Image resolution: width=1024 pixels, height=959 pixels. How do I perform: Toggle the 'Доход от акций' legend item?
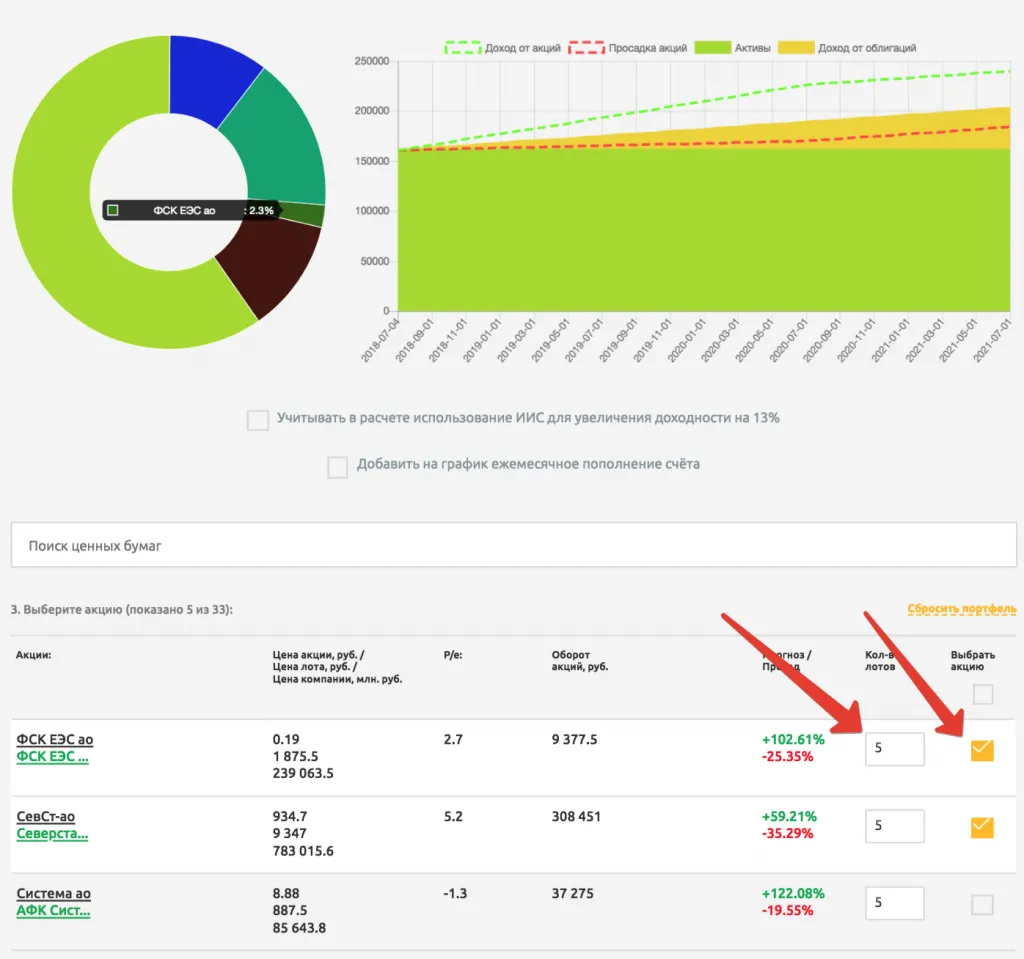click(501, 48)
